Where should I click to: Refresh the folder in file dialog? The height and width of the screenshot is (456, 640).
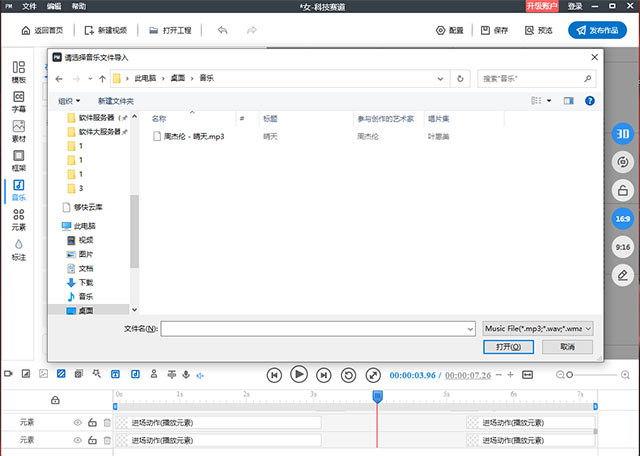459,77
